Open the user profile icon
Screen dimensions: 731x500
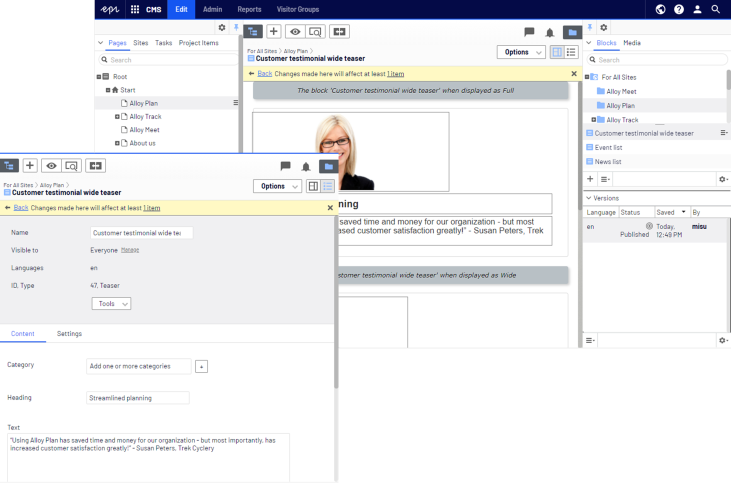pos(697,9)
